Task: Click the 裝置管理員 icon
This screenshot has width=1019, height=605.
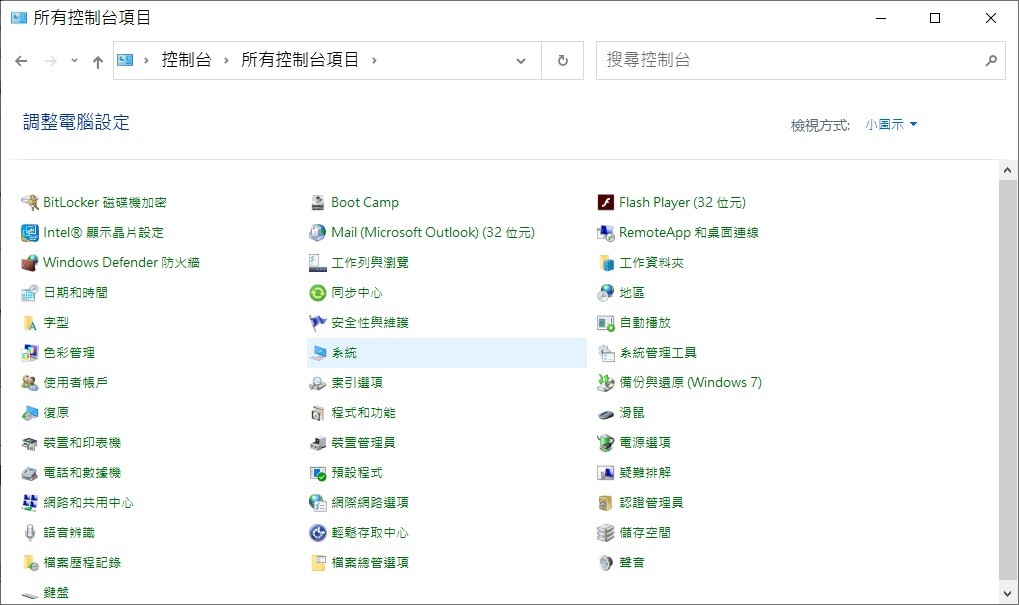Action: (318, 443)
